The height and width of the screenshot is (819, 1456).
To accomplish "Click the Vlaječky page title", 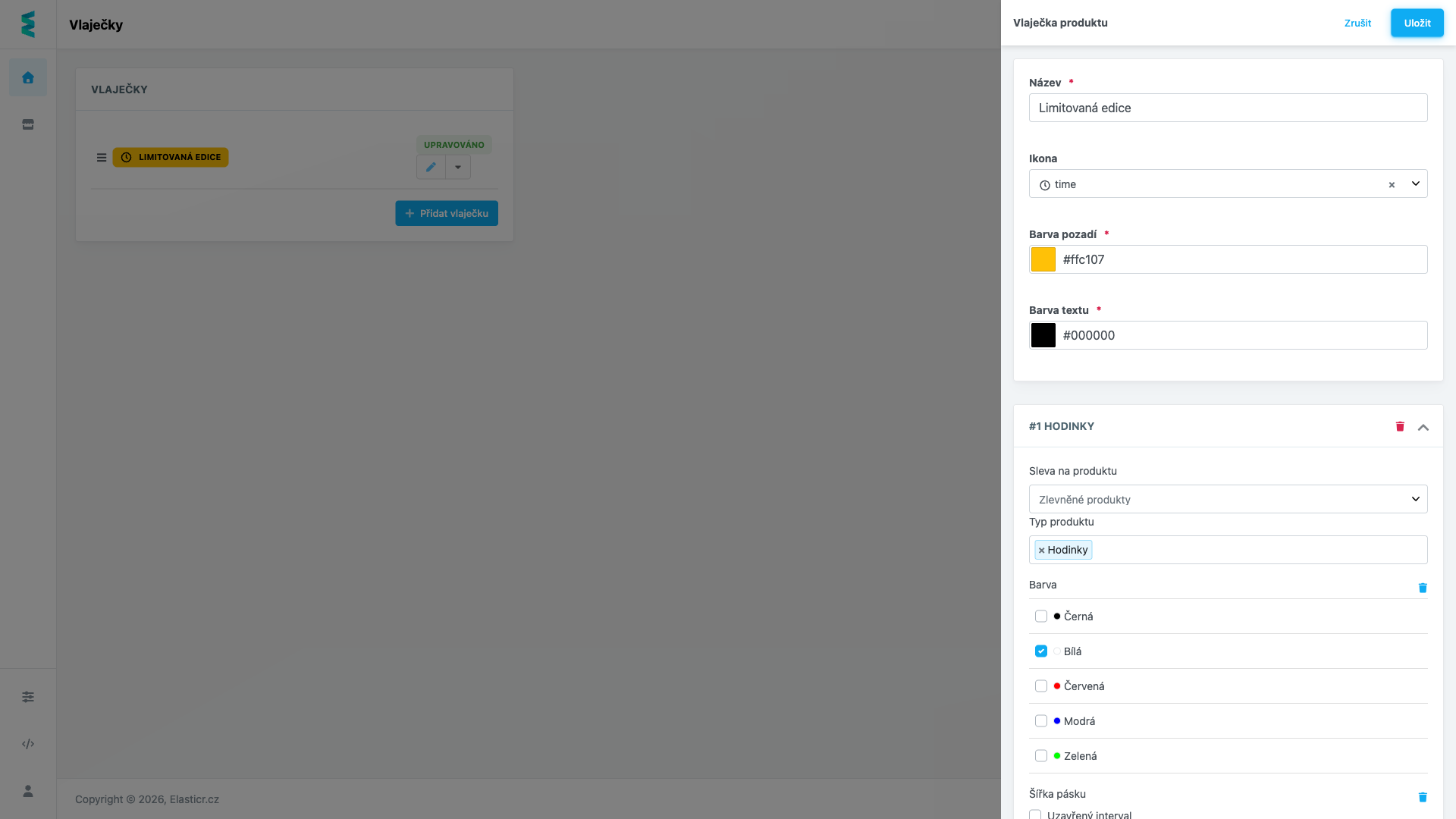I will click(96, 25).
